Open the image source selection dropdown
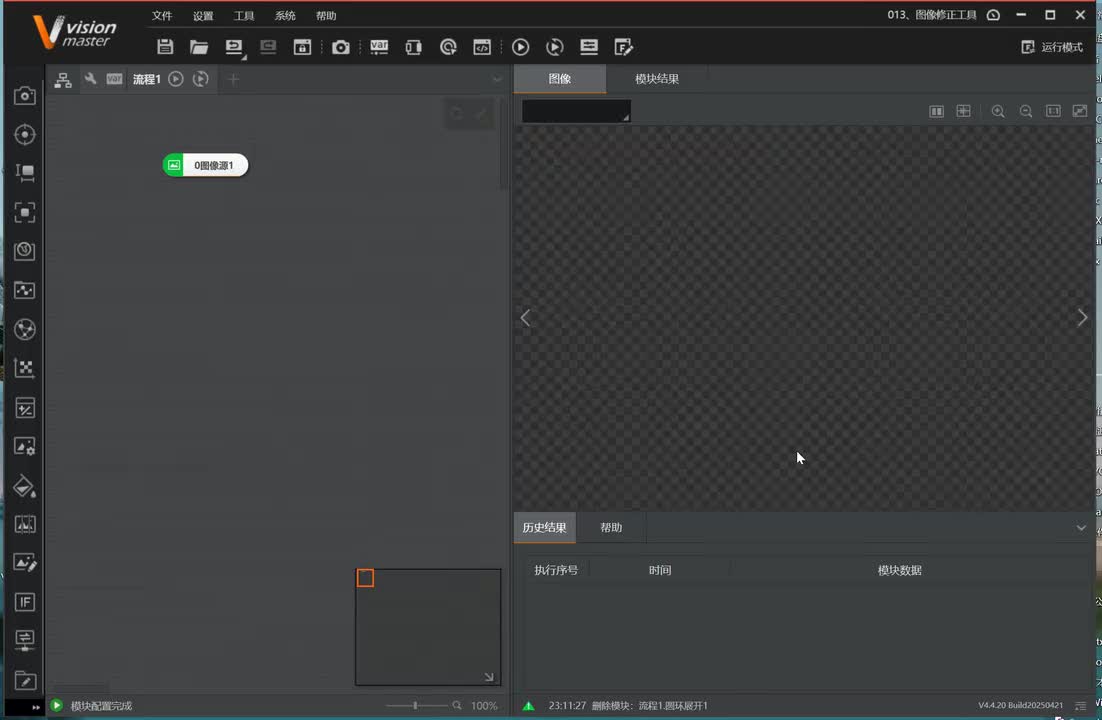Viewport: 1102px width, 720px height. 576,111
